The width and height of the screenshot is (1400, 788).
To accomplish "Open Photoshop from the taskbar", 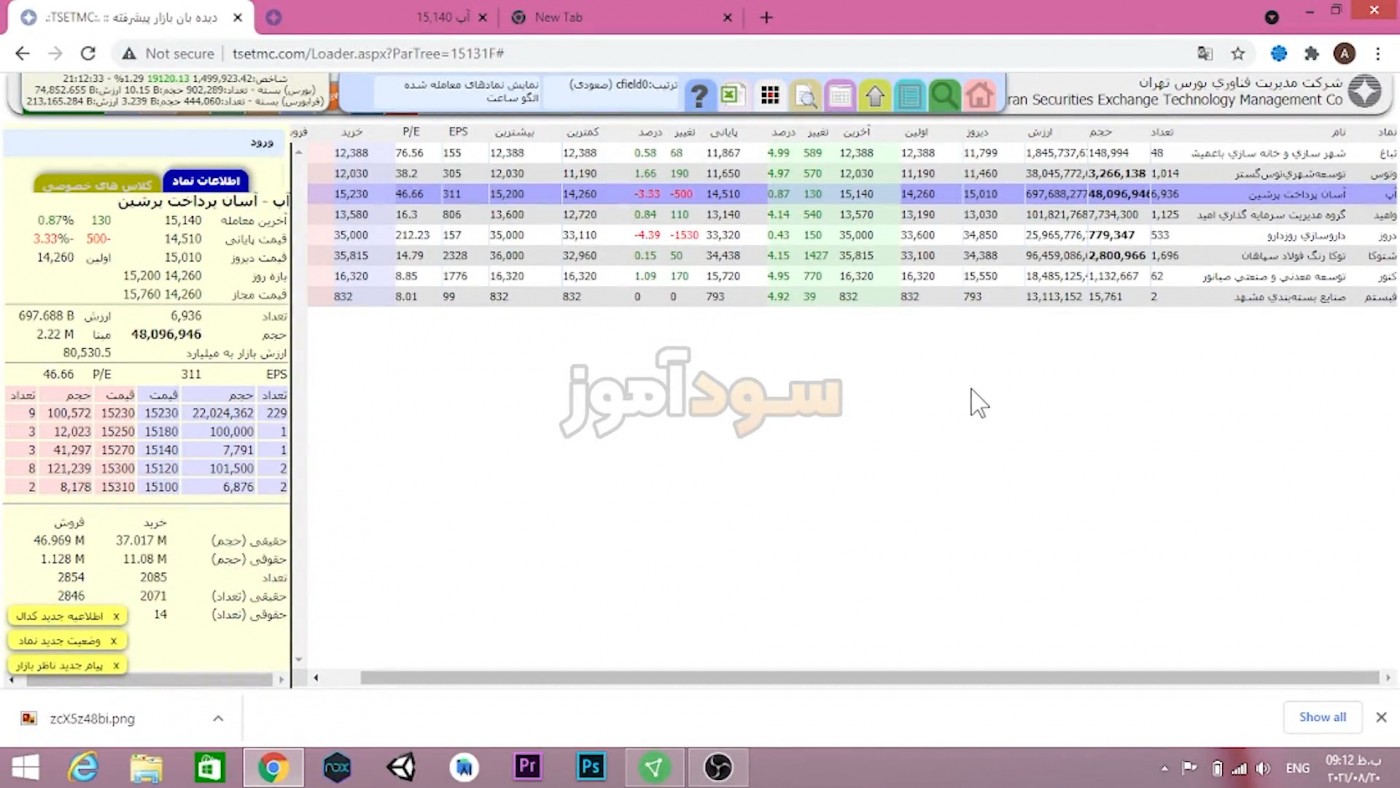I will point(591,767).
